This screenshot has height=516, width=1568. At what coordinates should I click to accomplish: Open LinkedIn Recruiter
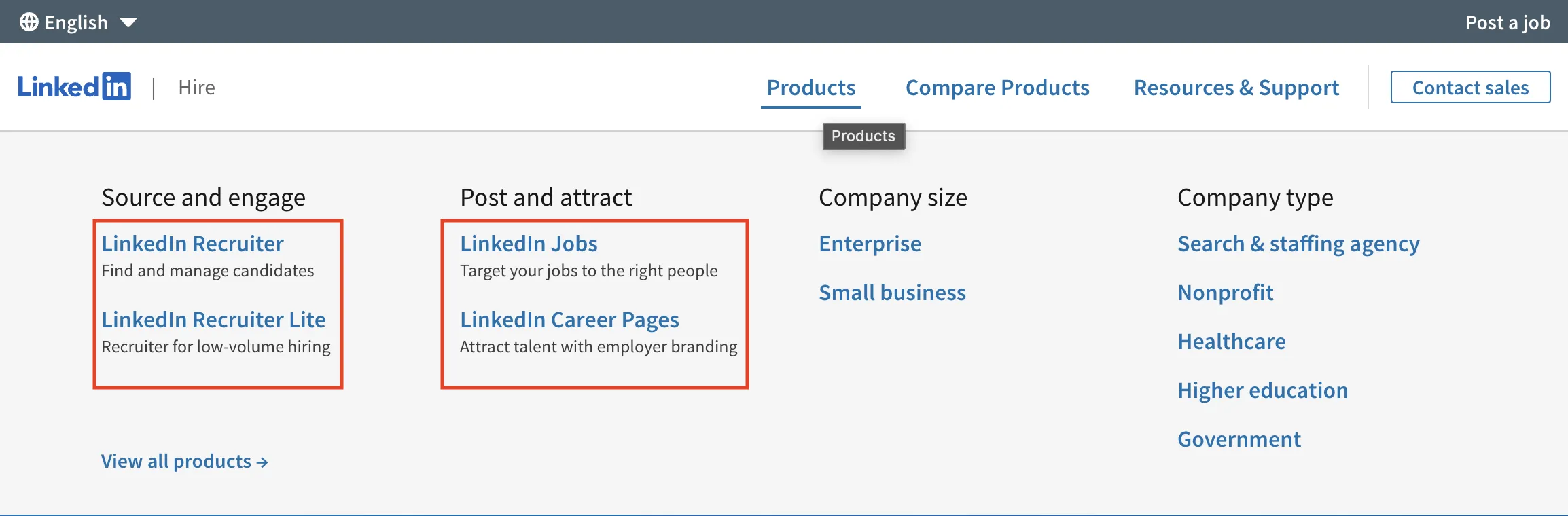tap(192, 243)
